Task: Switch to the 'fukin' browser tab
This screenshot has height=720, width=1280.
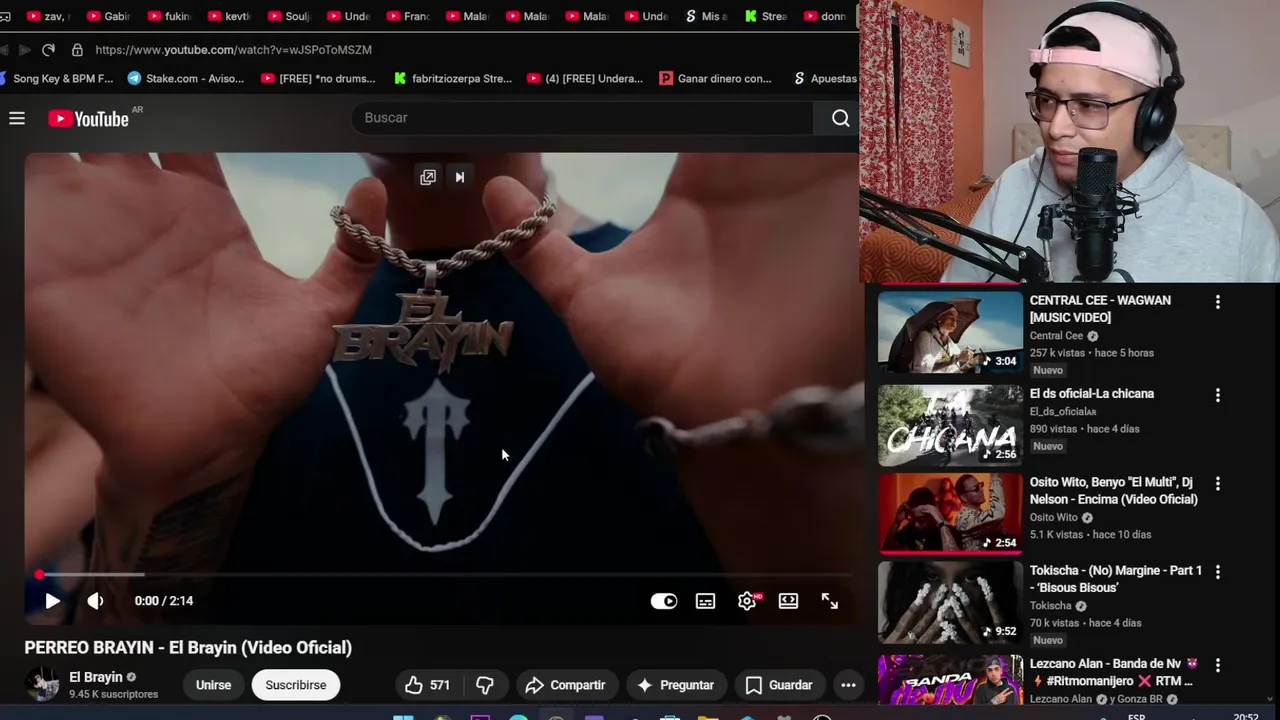Action: (168, 16)
